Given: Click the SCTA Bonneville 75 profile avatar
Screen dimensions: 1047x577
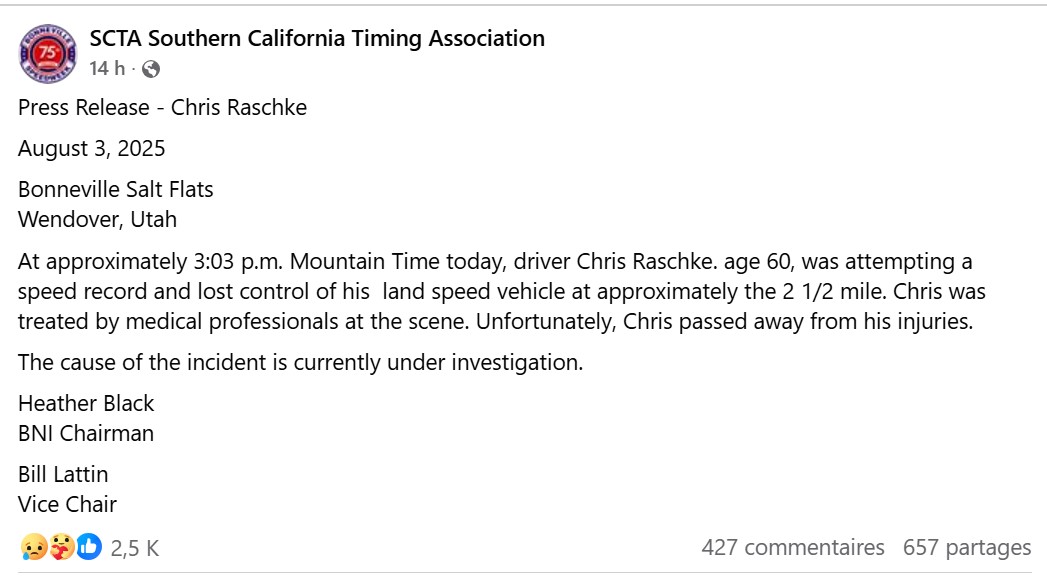Looking at the screenshot, I should pyautogui.click(x=47, y=54).
